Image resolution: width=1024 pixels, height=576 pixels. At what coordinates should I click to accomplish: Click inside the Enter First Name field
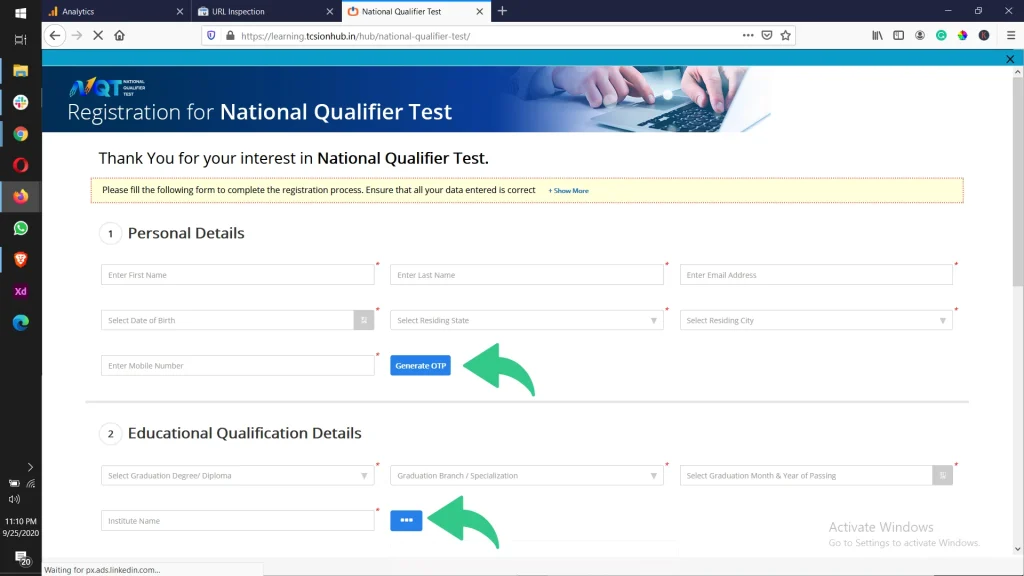[237, 274]
